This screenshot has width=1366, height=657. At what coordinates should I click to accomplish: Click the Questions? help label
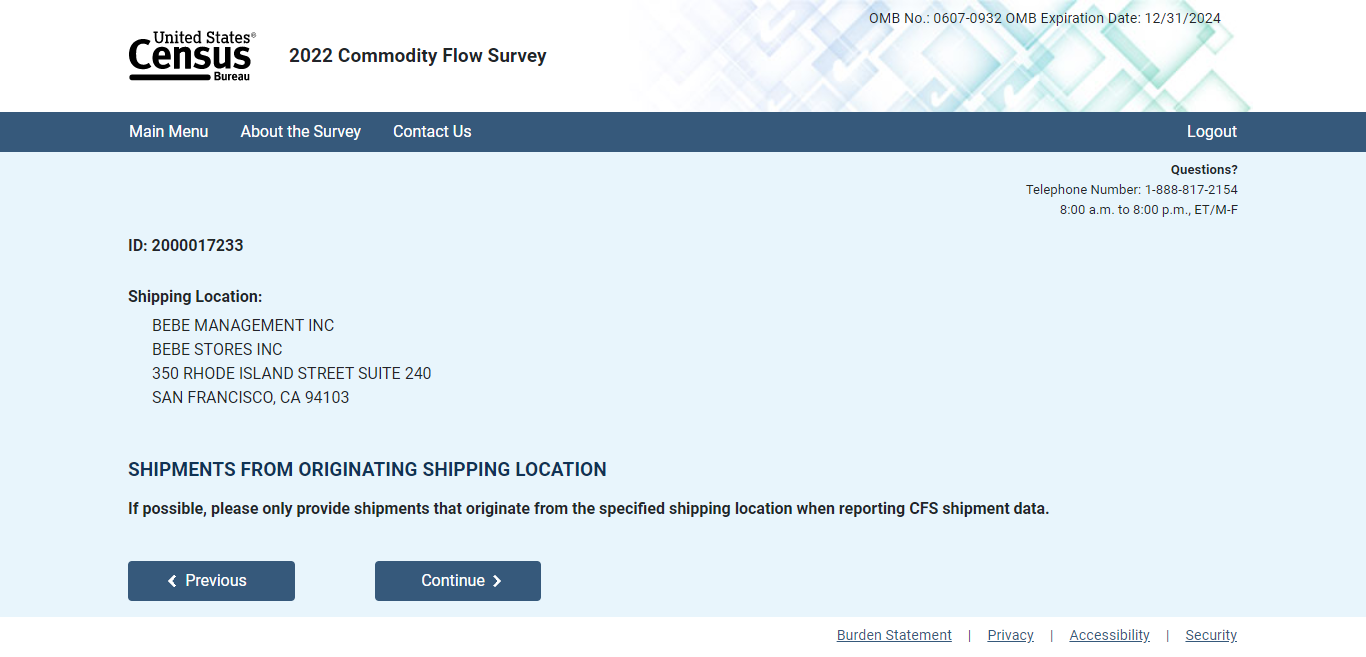click(1204, 170)
